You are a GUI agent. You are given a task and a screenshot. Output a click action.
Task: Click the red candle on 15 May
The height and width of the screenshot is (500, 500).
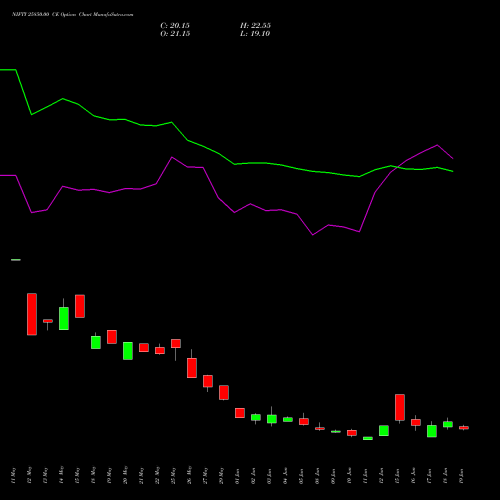[x=80, y=306]
